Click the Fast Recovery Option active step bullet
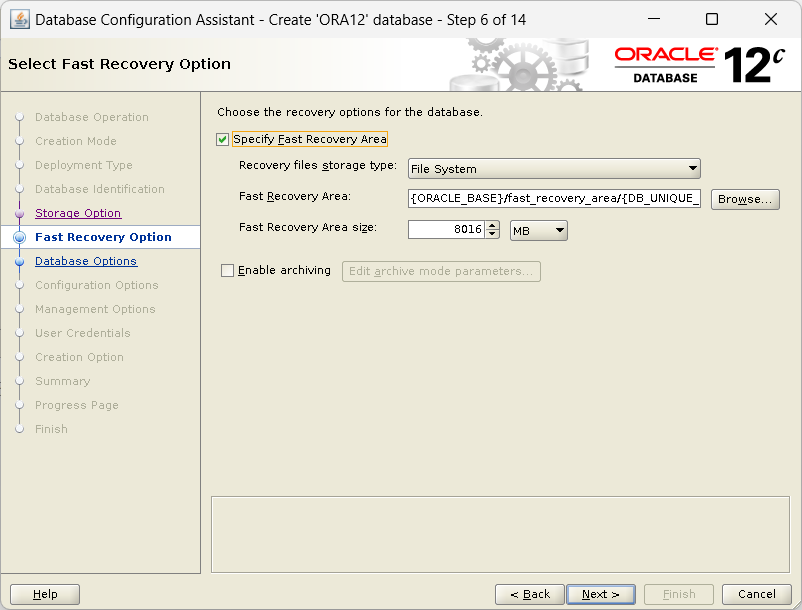Viewport: 802px width, 610px height. tap(19, 237)
